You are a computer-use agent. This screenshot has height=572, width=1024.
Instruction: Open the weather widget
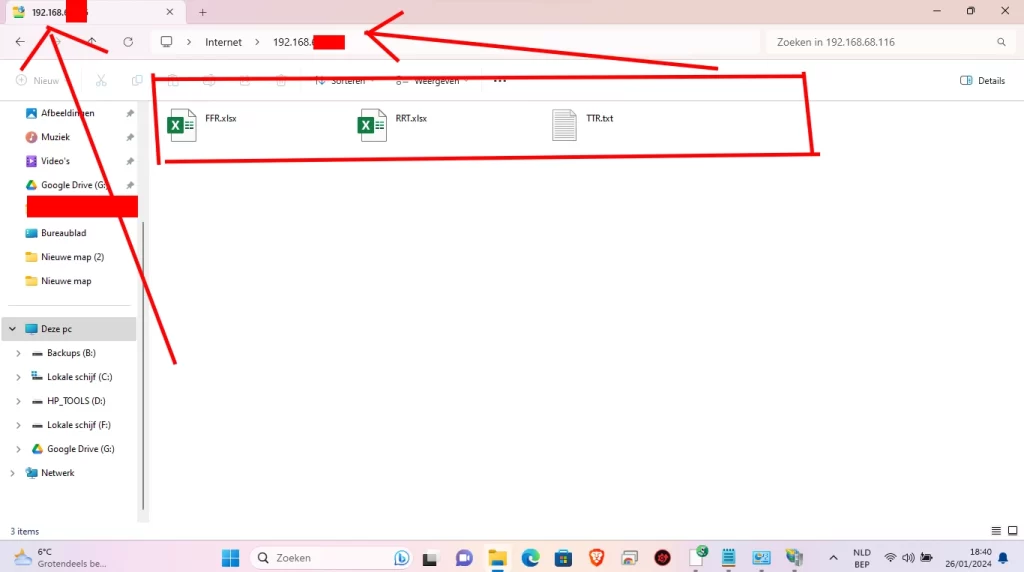click(59, 558)
